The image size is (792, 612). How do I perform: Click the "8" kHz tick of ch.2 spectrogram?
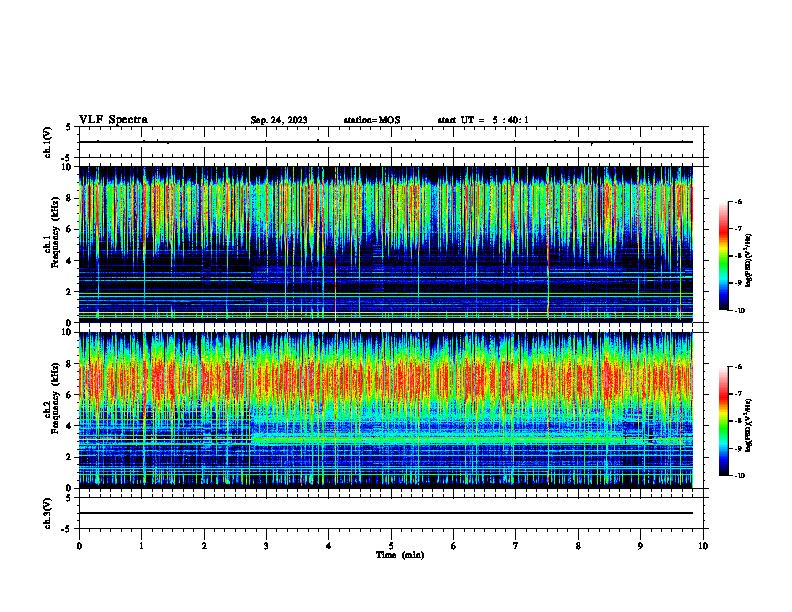(70, 364)
